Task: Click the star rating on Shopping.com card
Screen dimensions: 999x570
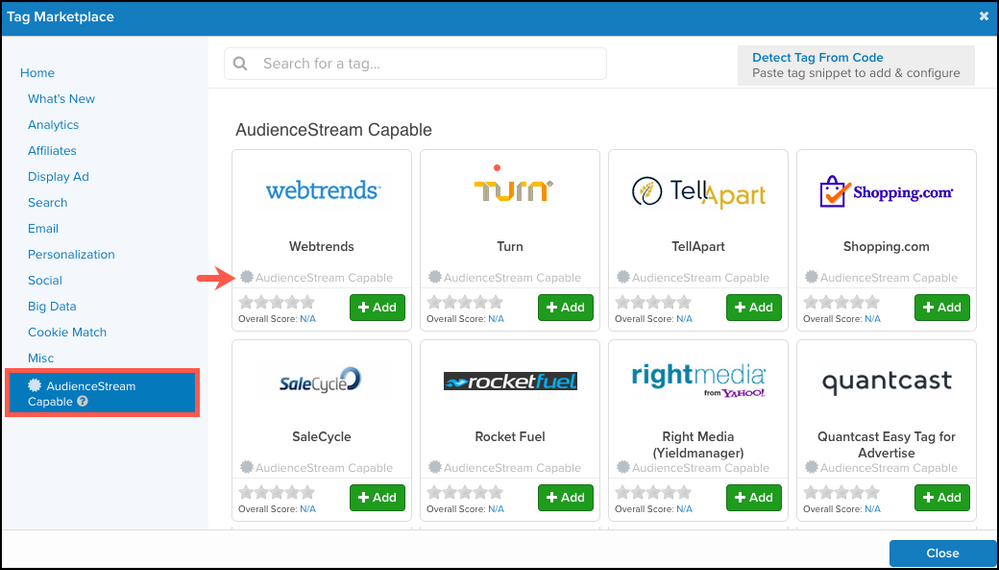Action: pos(841,302)
